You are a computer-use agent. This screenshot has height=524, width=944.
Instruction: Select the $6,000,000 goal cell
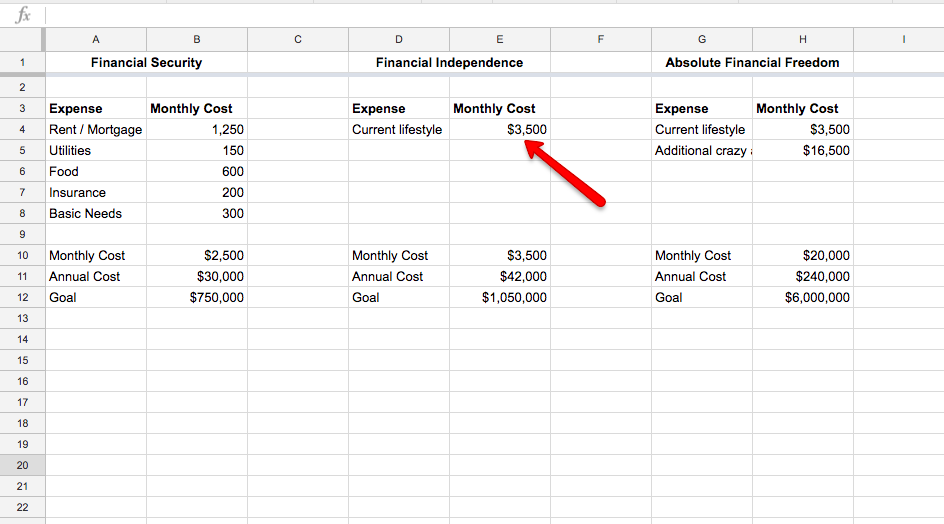tap(803, 298)
